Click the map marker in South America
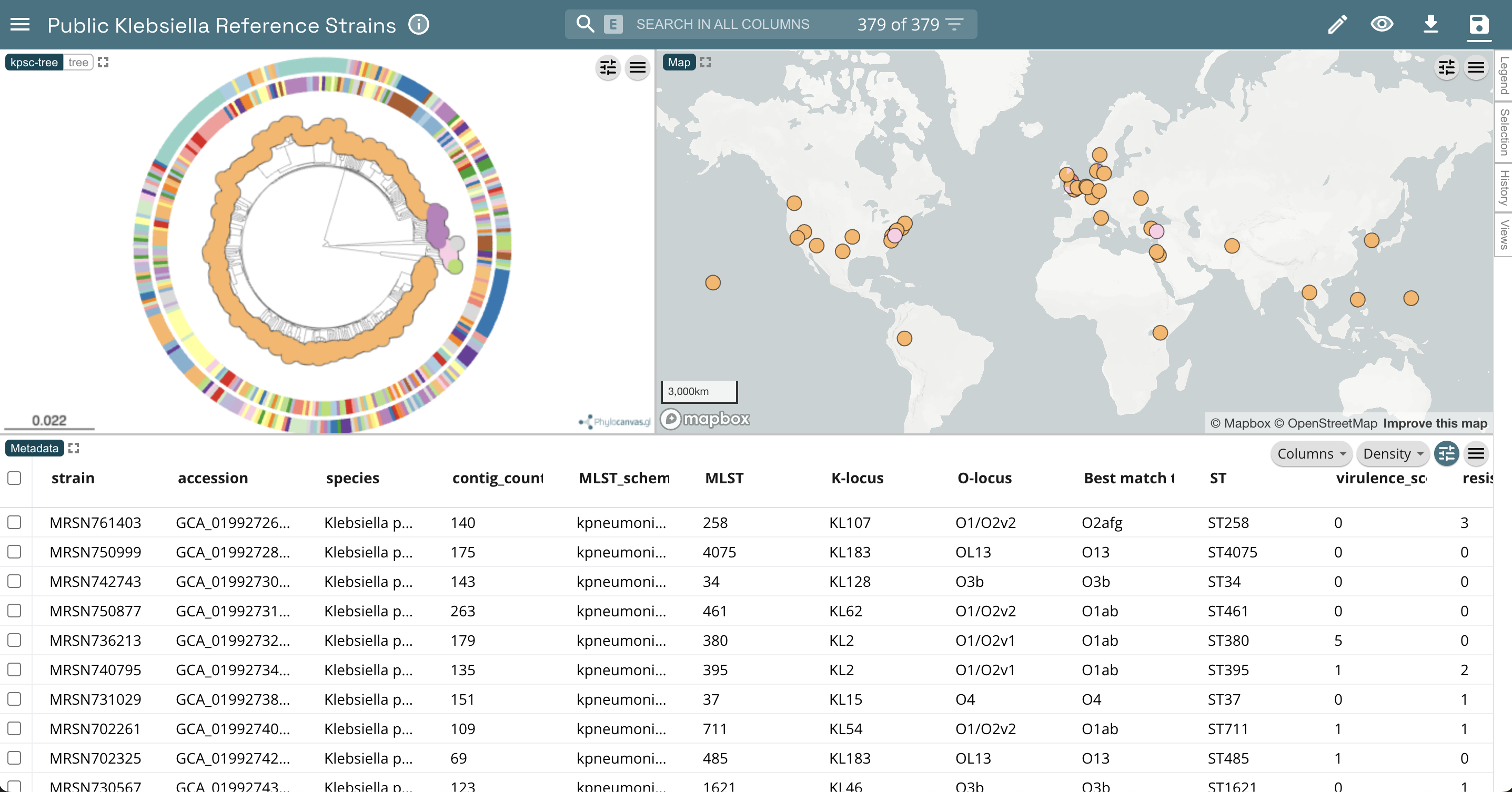This screenshot has height=792, width=1512. pos(904,339)
